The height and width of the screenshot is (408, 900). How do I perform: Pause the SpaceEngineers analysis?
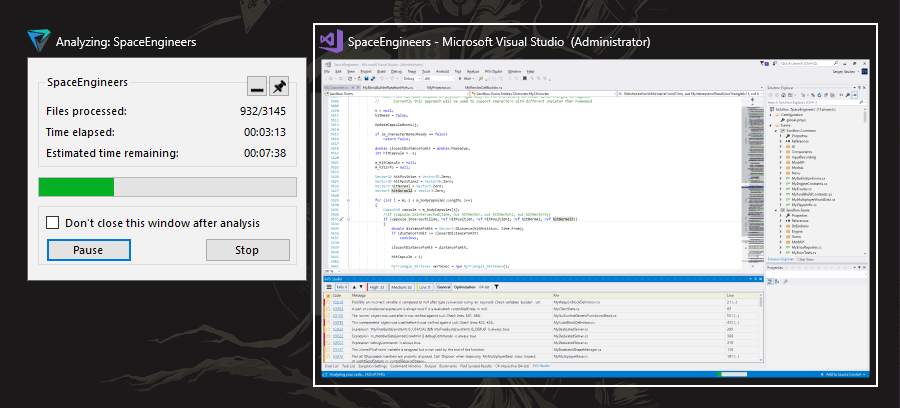[88, 250]
